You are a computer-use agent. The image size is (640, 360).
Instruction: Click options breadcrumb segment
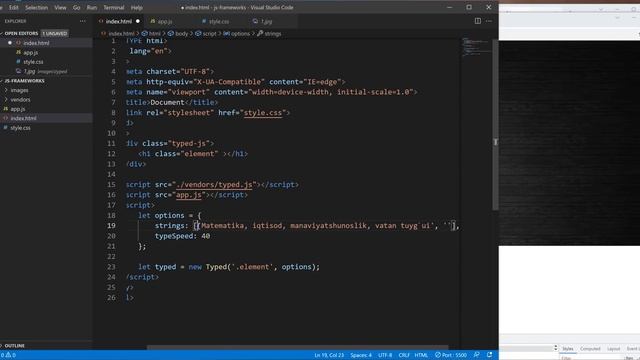click(x=240, y=33)
